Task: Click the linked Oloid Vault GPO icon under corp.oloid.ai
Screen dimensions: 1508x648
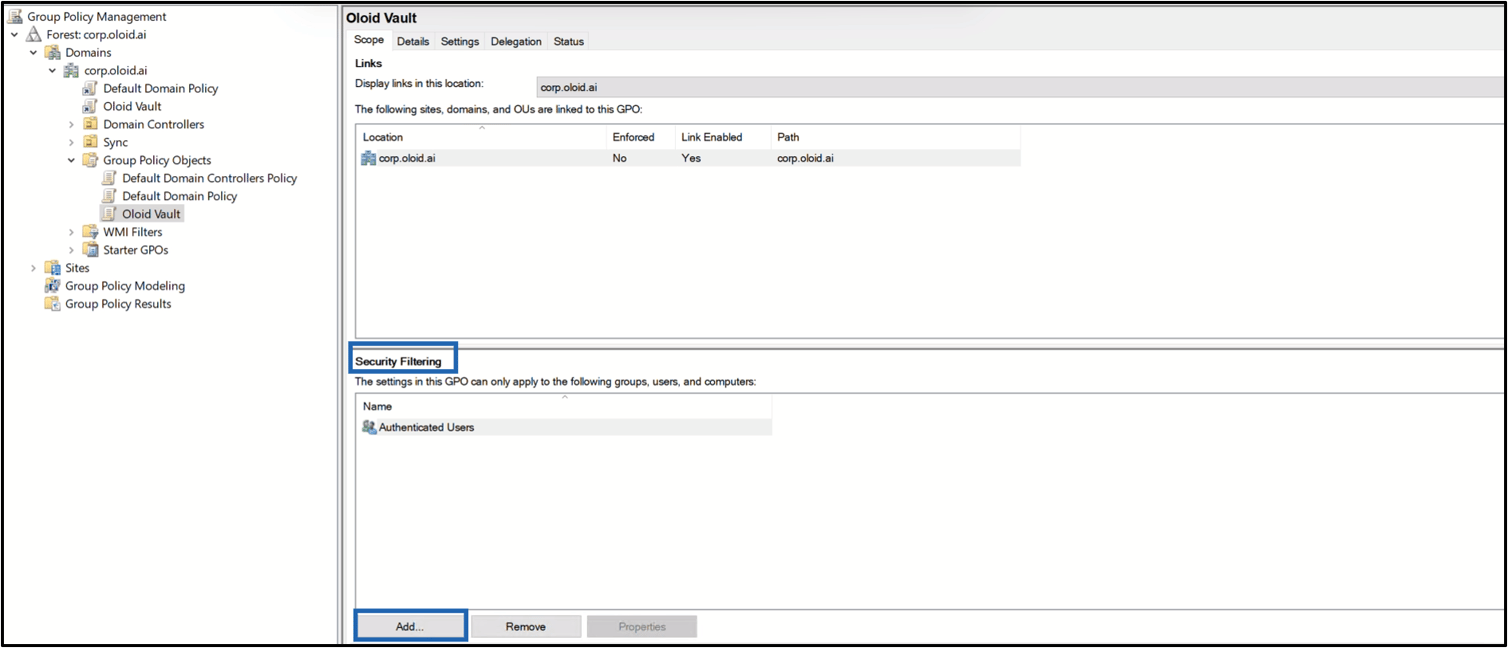Action: (x=91, y=106)
